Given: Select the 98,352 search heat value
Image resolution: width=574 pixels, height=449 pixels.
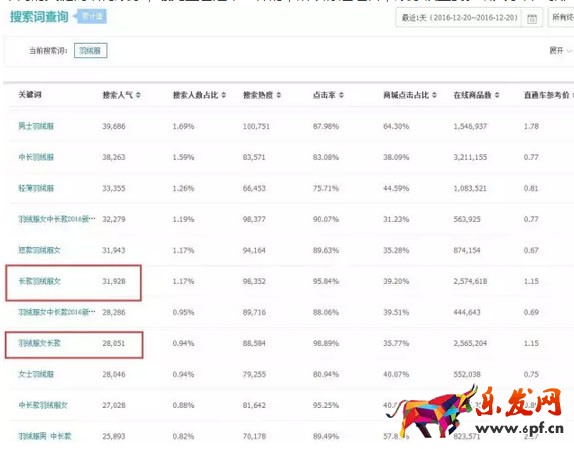Looking at the screenshot, I should (x=254, y=281).
